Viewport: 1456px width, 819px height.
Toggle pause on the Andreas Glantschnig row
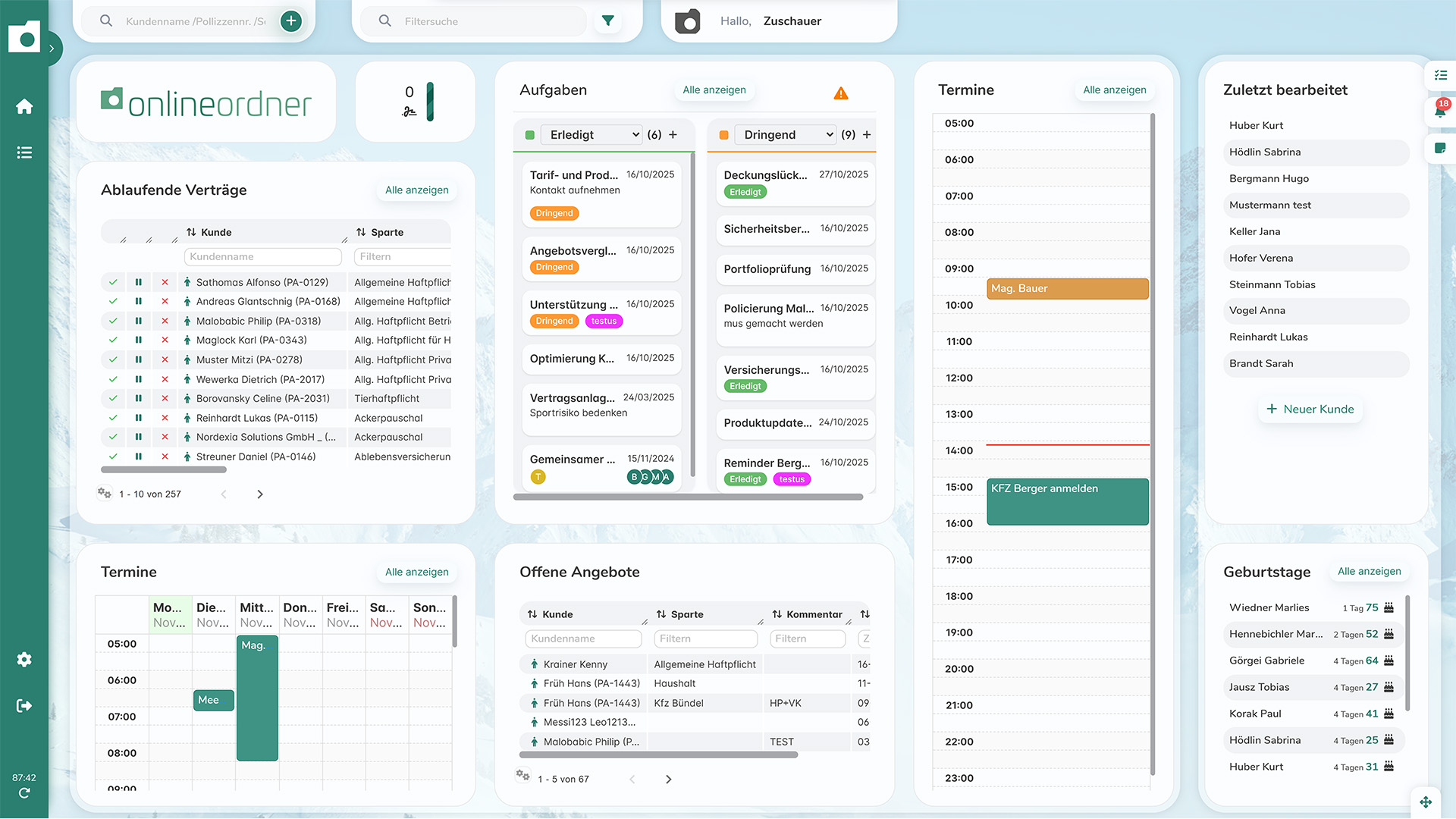pyautogui.click(x=138, y=301)
